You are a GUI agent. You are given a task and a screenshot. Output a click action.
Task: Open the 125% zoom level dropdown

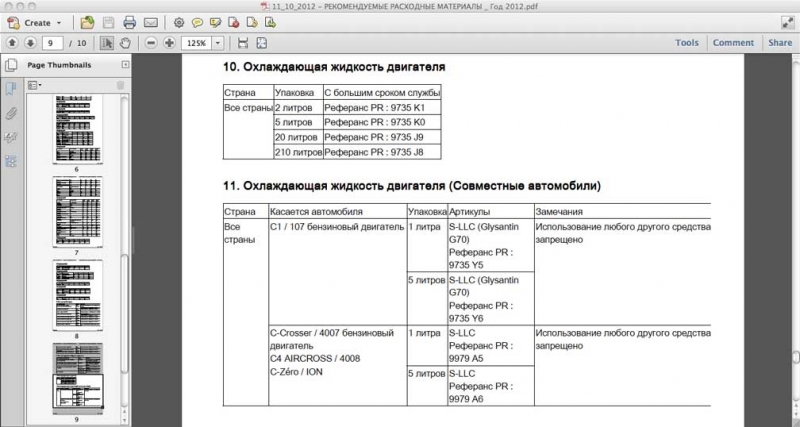pos(220,43)
